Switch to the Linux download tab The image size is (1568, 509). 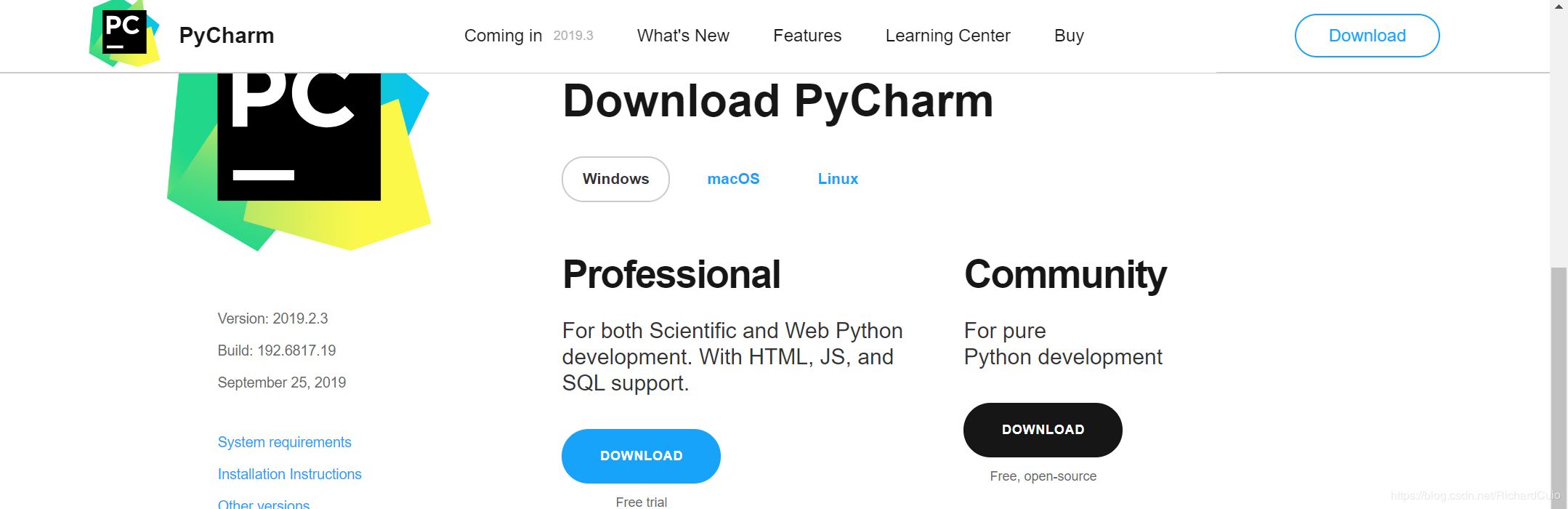coord(837,179)
